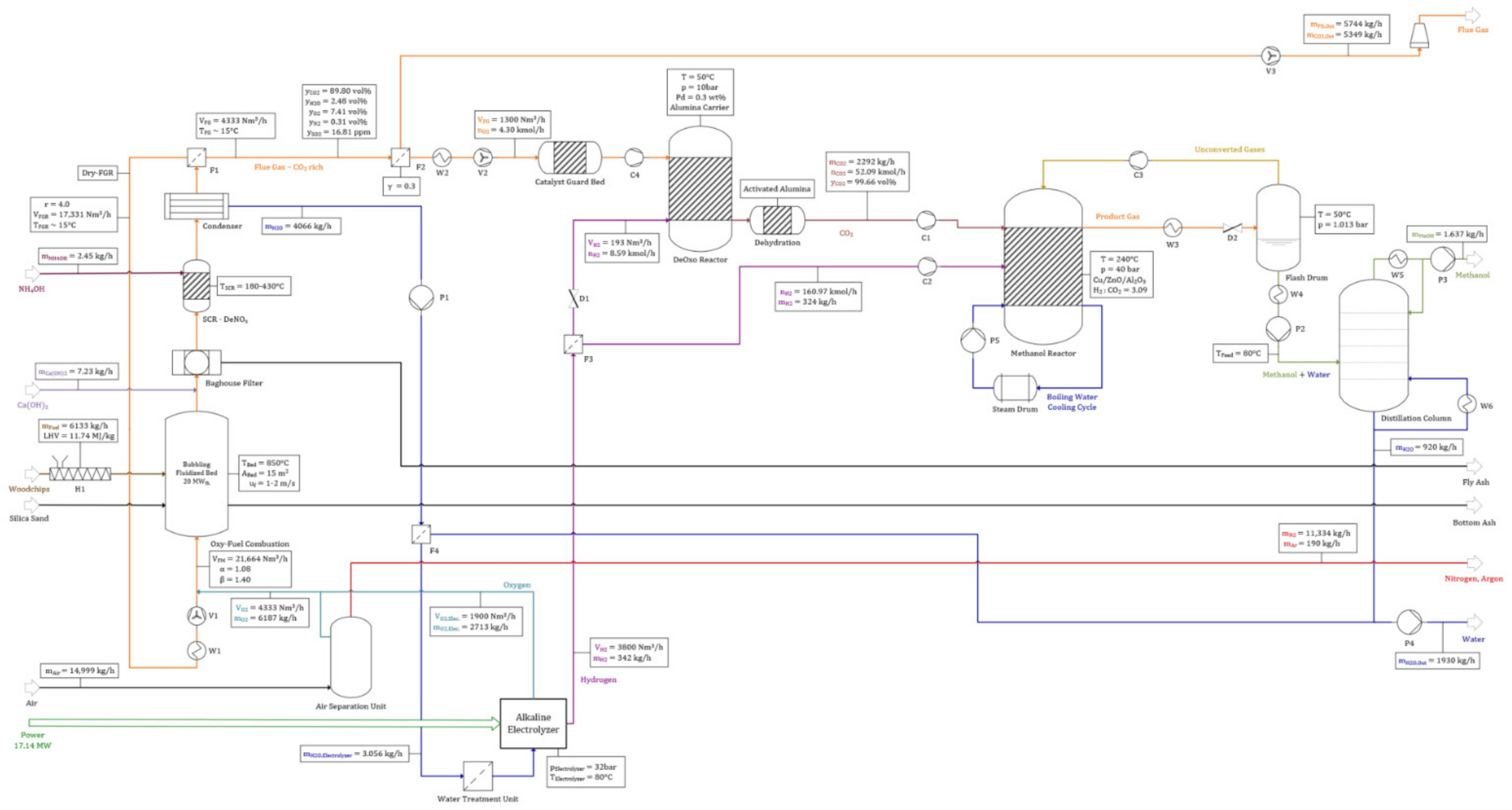Click the Methanol Reactor hatched catalyst bed

point(1043,266)
